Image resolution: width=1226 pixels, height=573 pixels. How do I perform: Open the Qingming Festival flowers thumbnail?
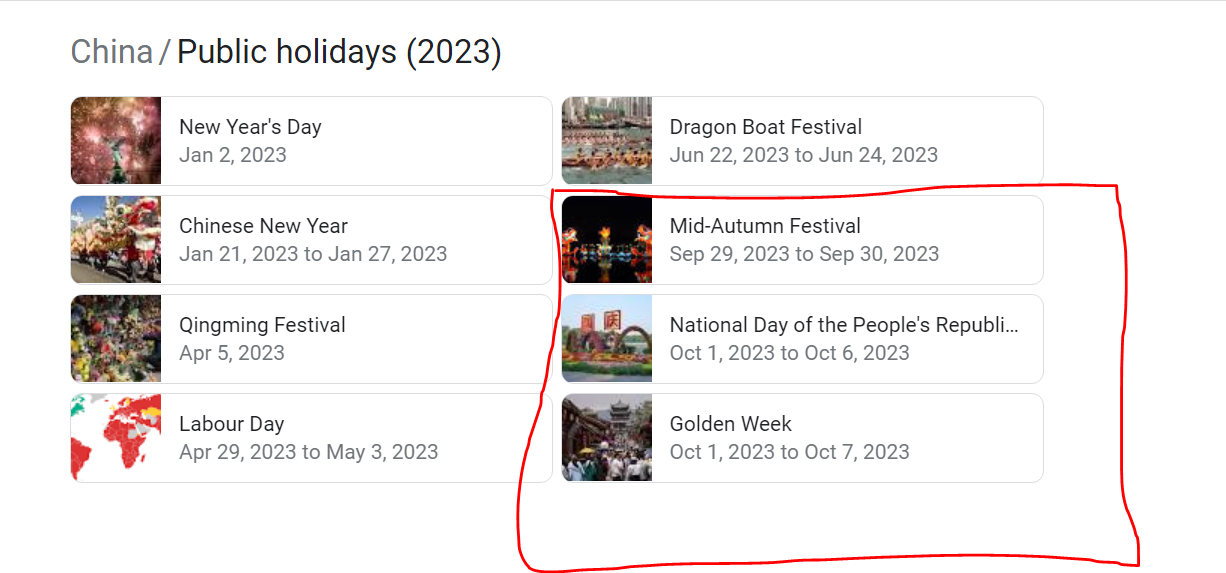coord(116,339)
